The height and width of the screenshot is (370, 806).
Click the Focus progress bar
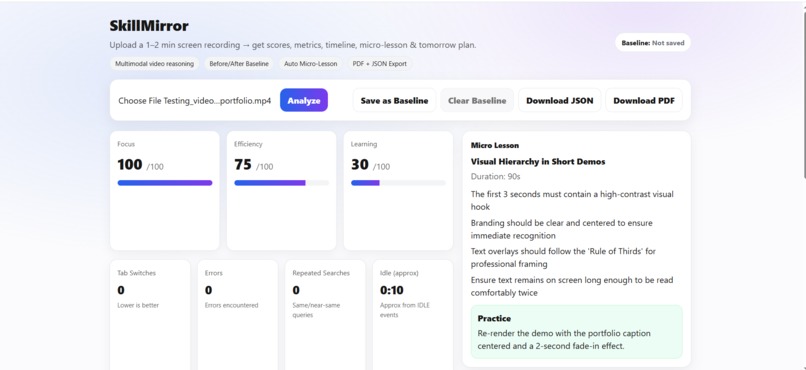coord(164,182)
